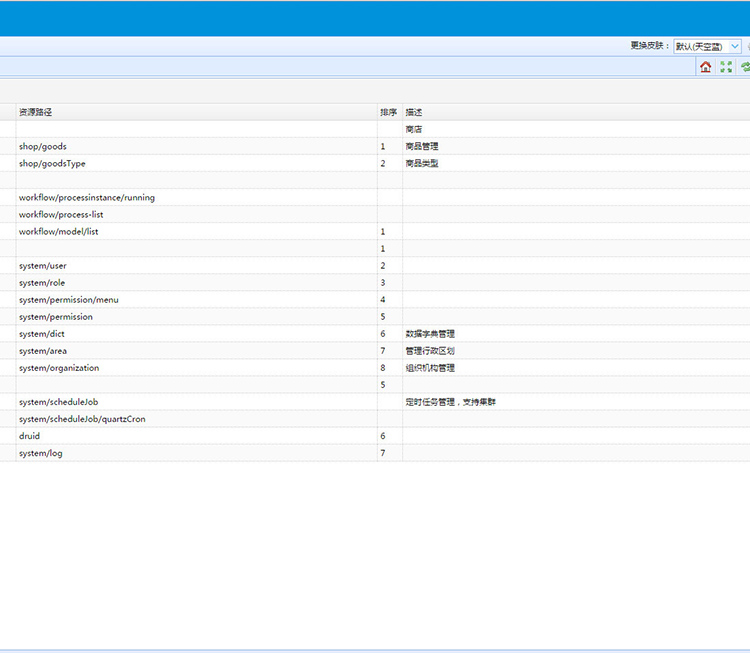The width and height of the screenshot is (750, 653).
Task: Select the system/organization path cell
Action: coord(196,368)
